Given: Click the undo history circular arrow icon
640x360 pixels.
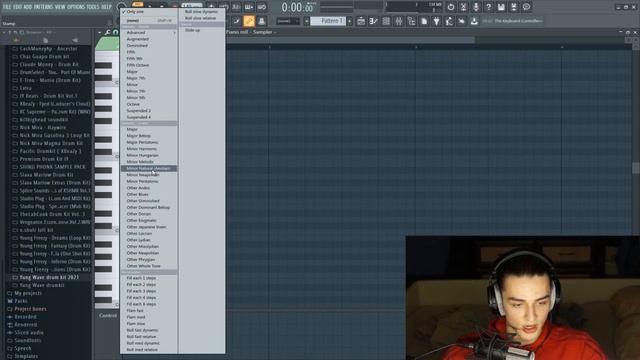Looking at the screenshot, I should point(451,7).
